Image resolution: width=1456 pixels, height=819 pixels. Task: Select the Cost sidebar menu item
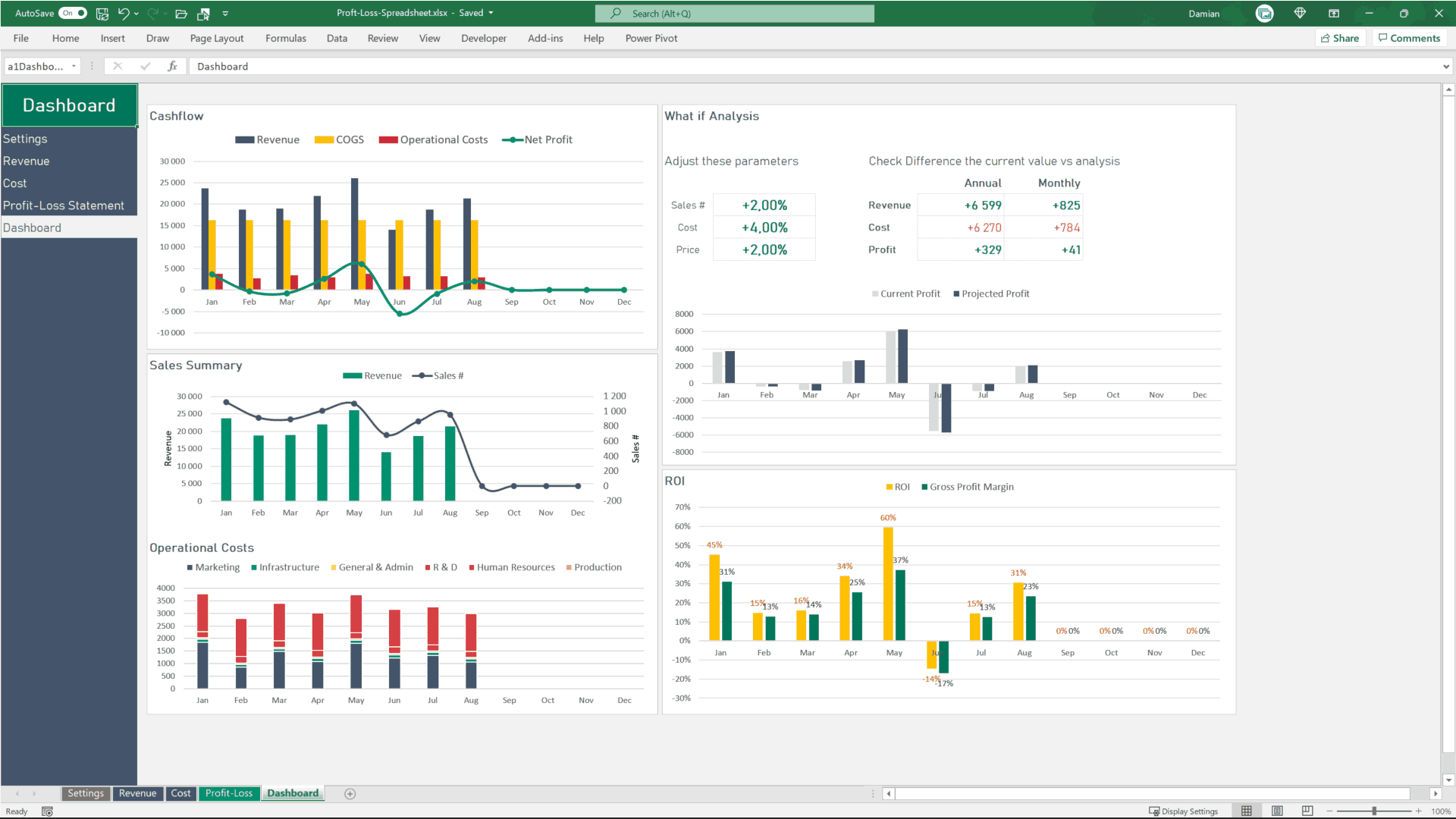14,182
